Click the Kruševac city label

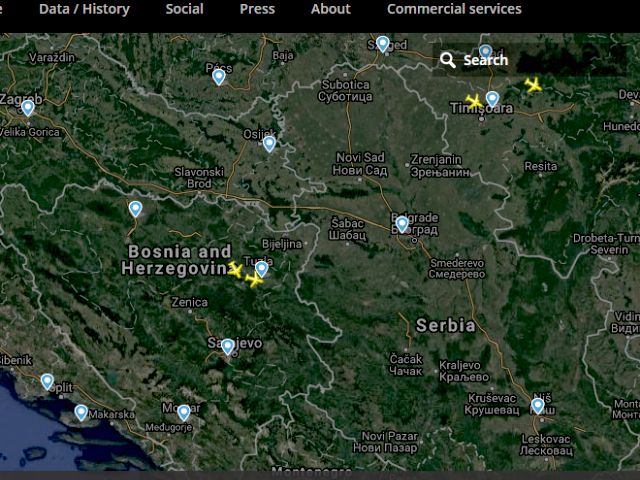(492, 404)
